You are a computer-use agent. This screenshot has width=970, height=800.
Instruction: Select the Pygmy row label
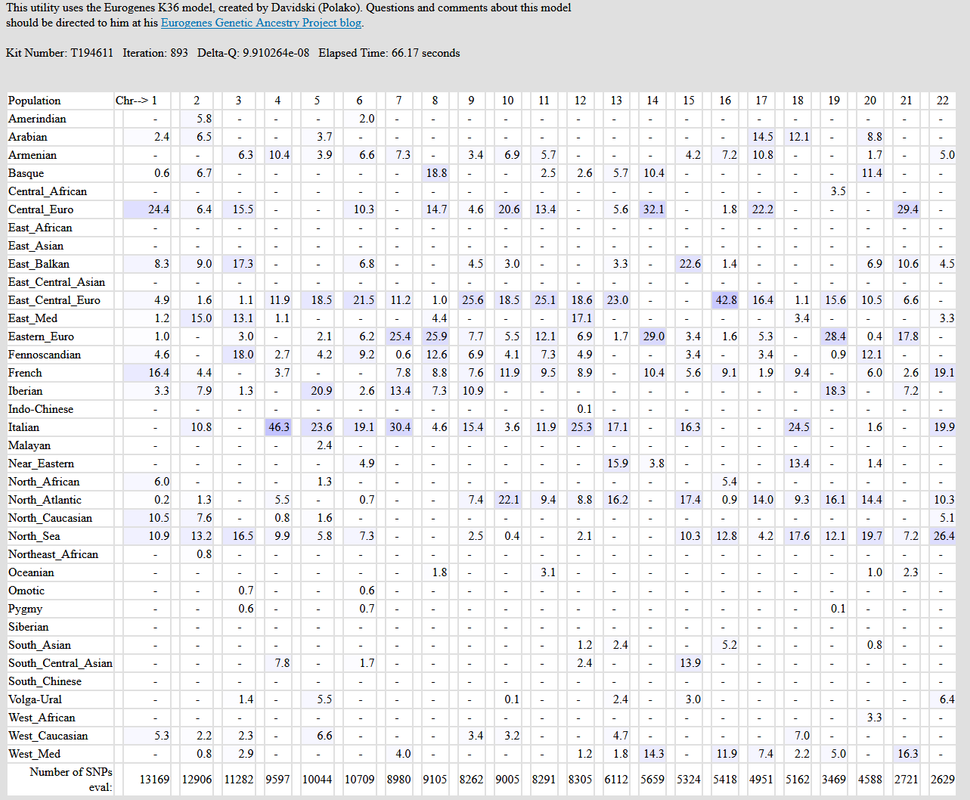click(x=25, y=609)
